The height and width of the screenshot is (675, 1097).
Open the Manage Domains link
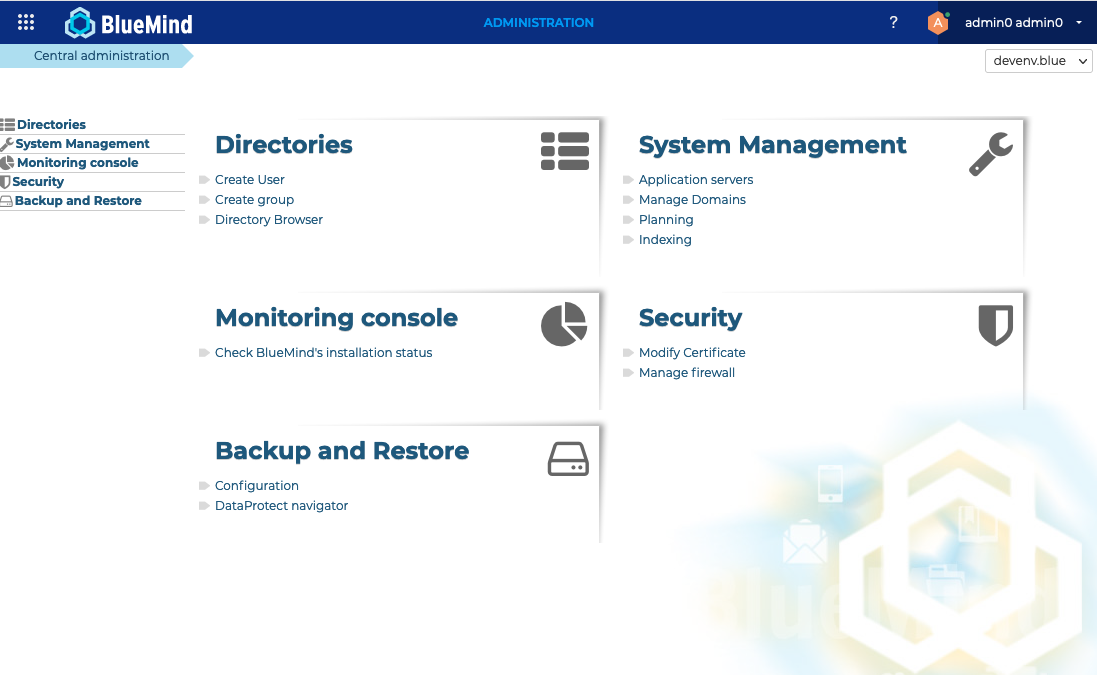692,200
